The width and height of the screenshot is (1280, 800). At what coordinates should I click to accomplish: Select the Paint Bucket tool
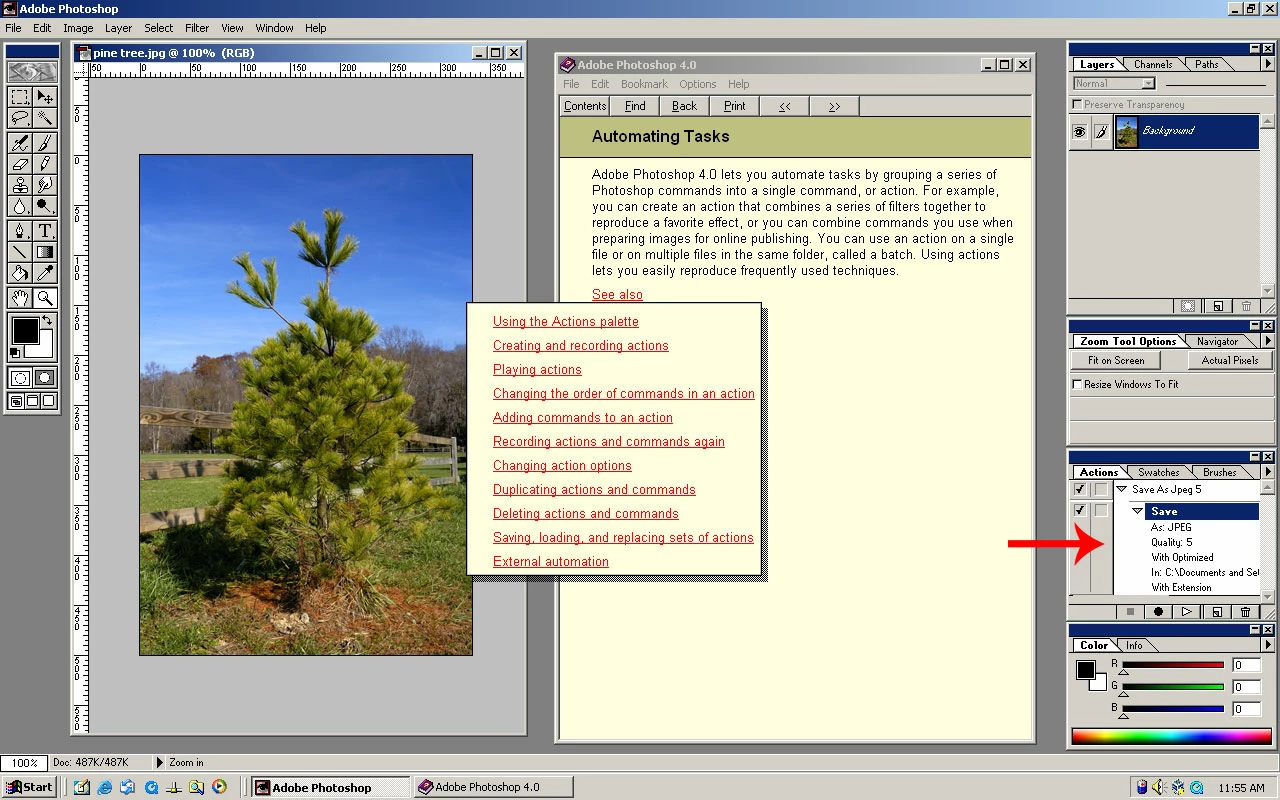[20, 273]
